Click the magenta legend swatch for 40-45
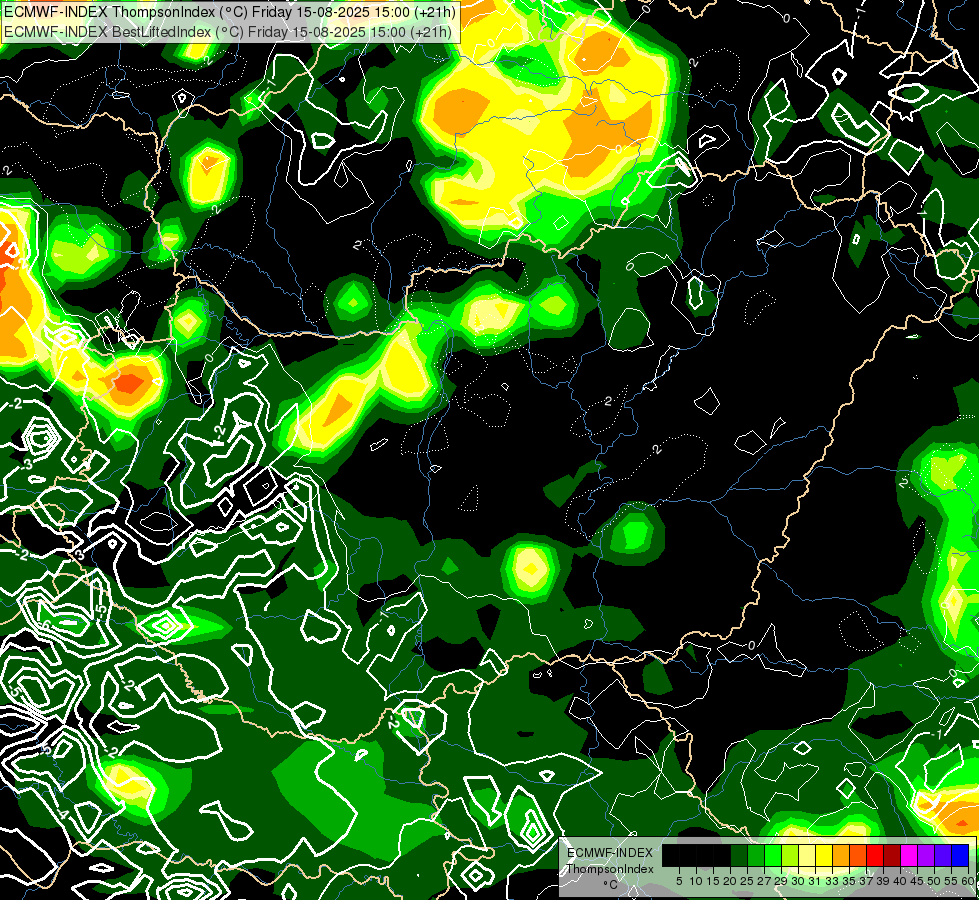This screenshot has width=979, height=900. click(909, 855)
